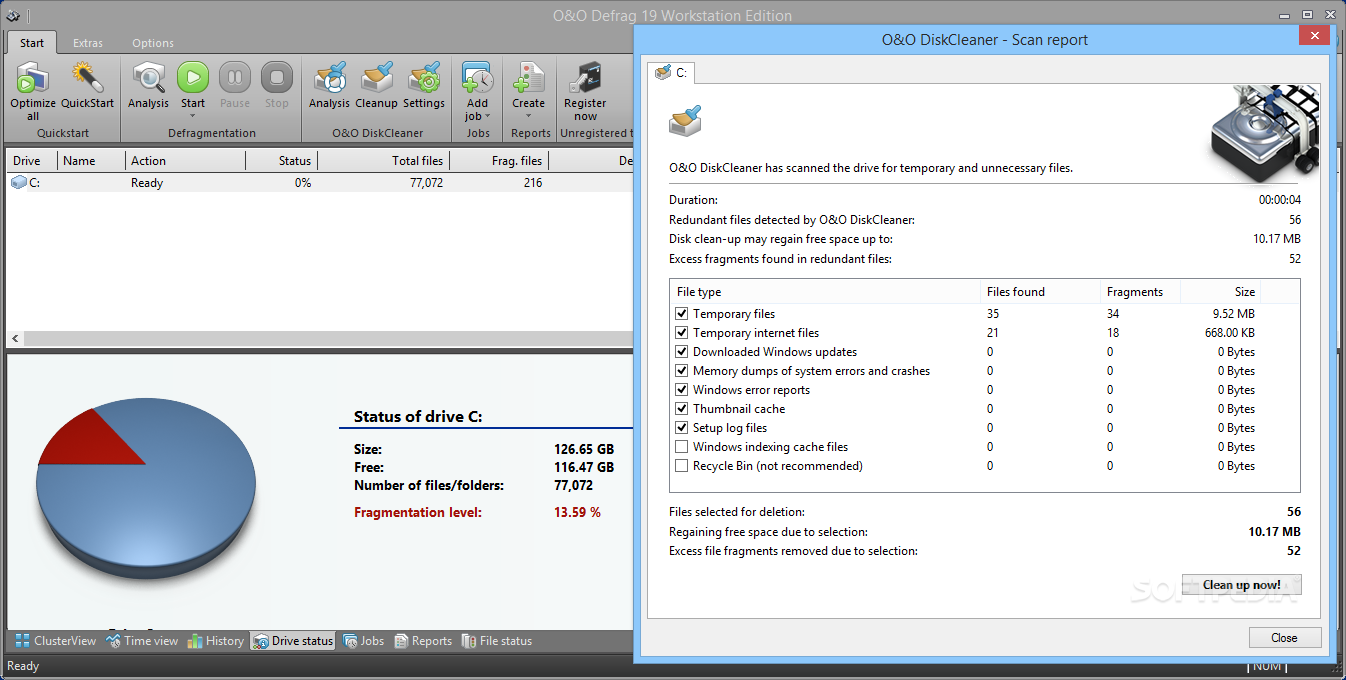Uncheck Temporary internet files checkbox
Screen dimensions: 1346x680
pyautogui.click(x=682, y=333)
